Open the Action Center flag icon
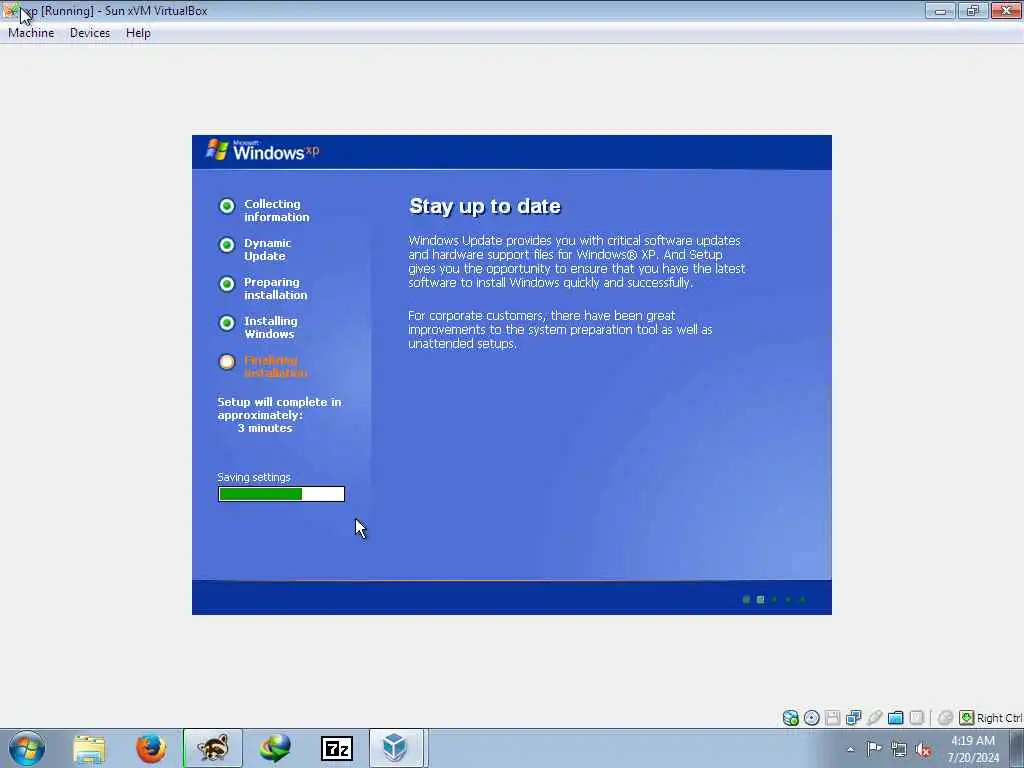Image resolution: width=1024 pixels, height=768 pixels. (x=874, y=749)
